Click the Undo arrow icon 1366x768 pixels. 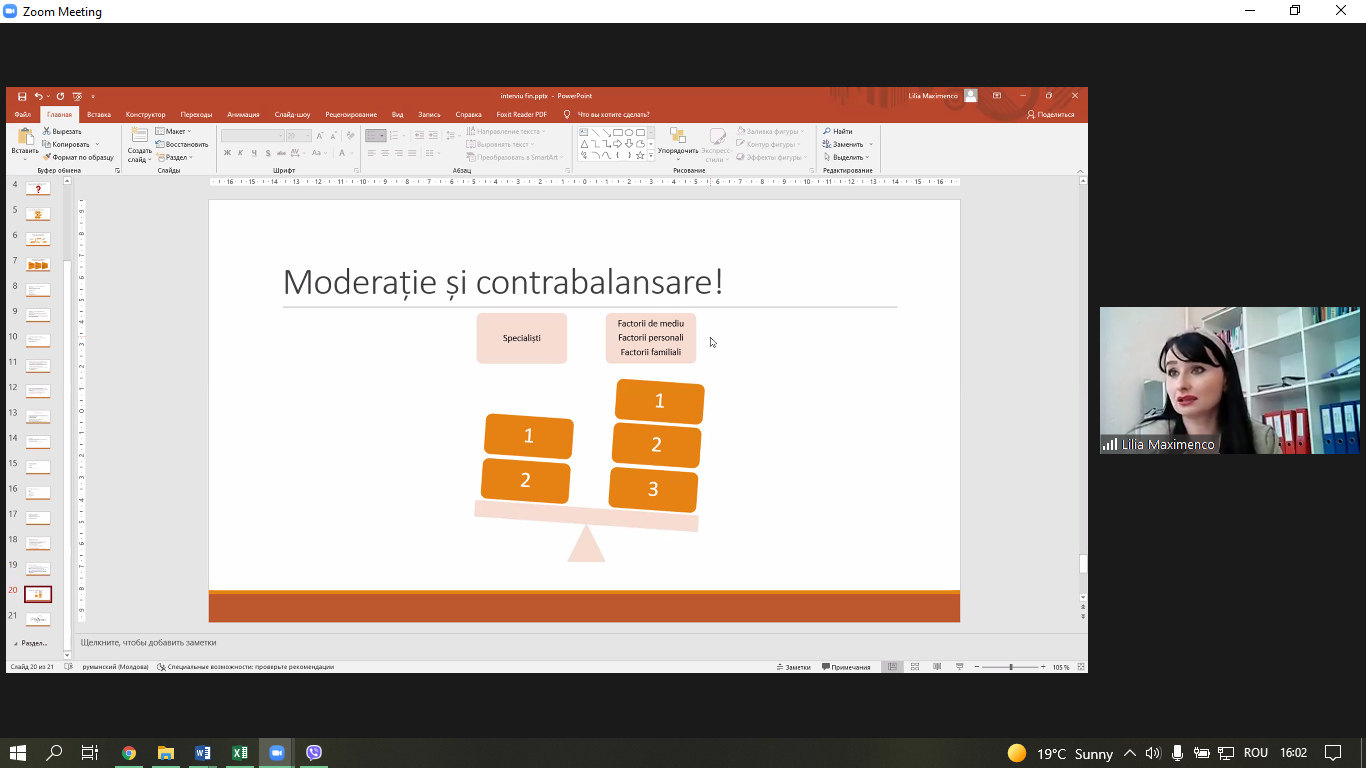click(x=38, y=96)
